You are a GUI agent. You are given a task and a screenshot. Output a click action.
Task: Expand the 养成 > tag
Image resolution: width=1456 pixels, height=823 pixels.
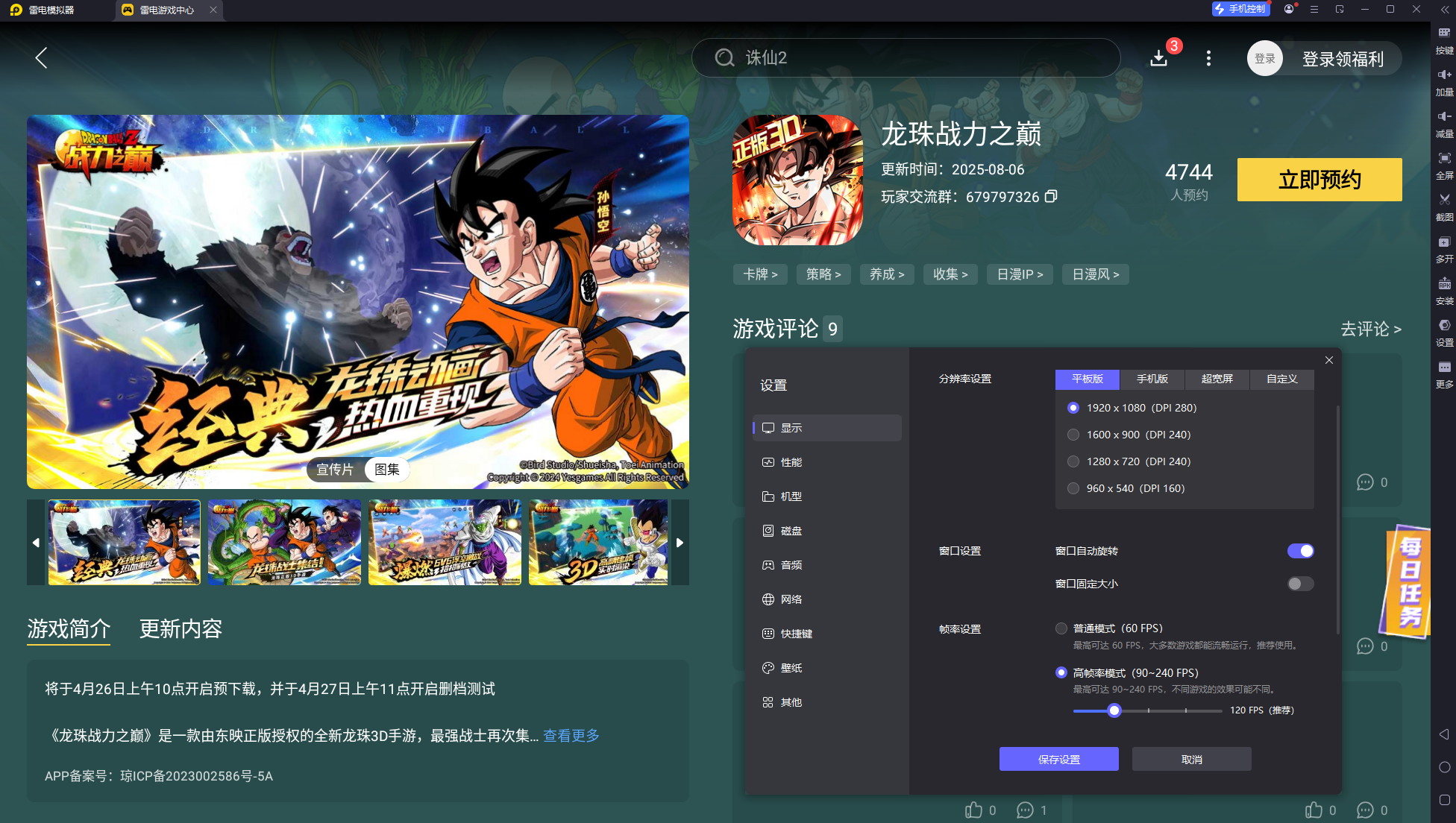pos(887,274)
